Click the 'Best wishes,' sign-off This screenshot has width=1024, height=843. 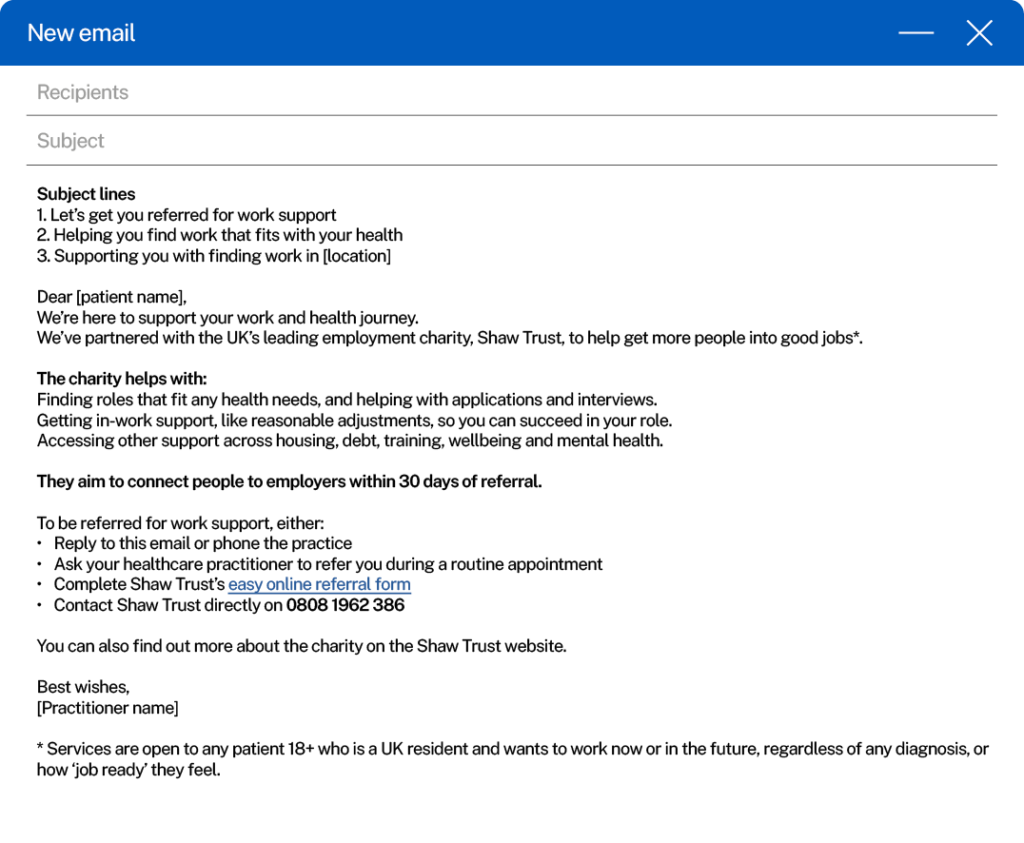(x=84, y=687)
